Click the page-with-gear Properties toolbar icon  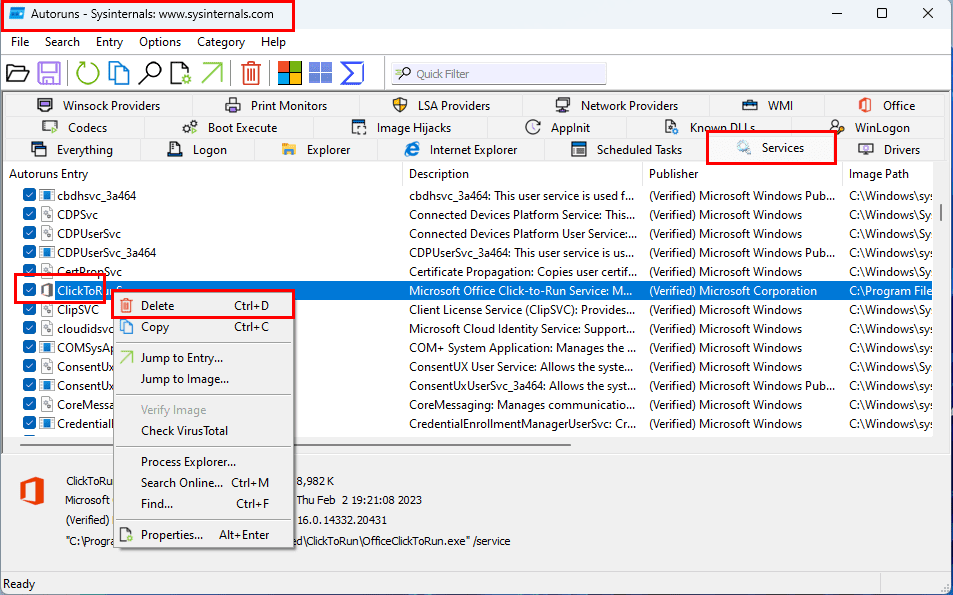pos(181,74)
